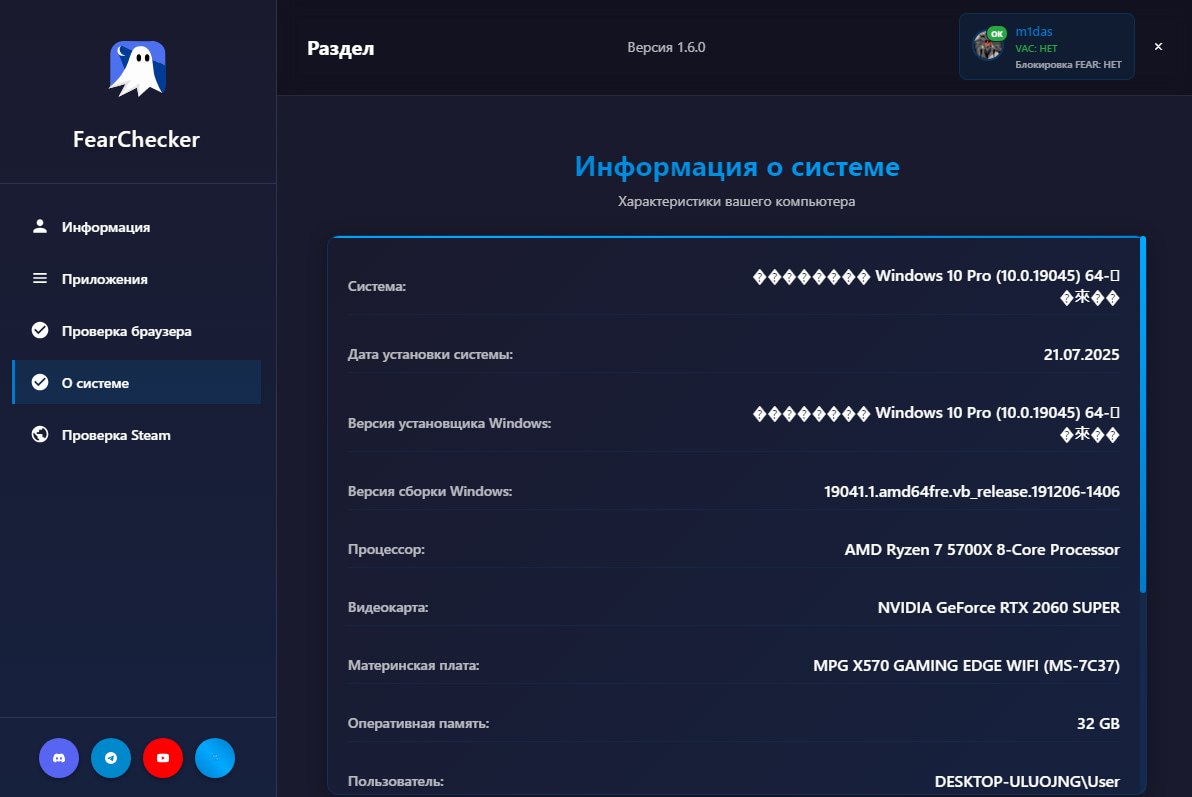Click the green OK status badge
The width and height of the screenshot is (1192, 797).
(996, 33)
